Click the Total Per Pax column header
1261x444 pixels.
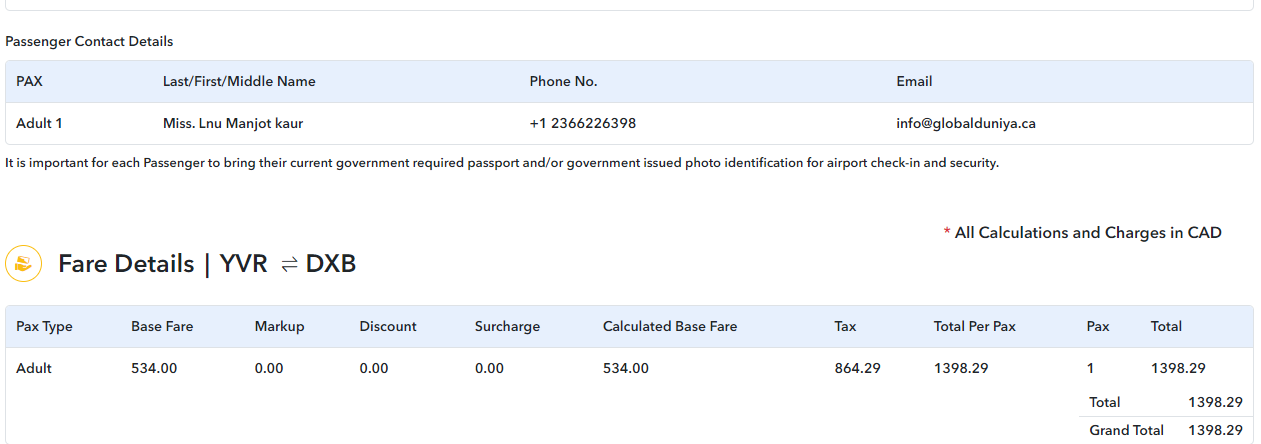[974, 326]
